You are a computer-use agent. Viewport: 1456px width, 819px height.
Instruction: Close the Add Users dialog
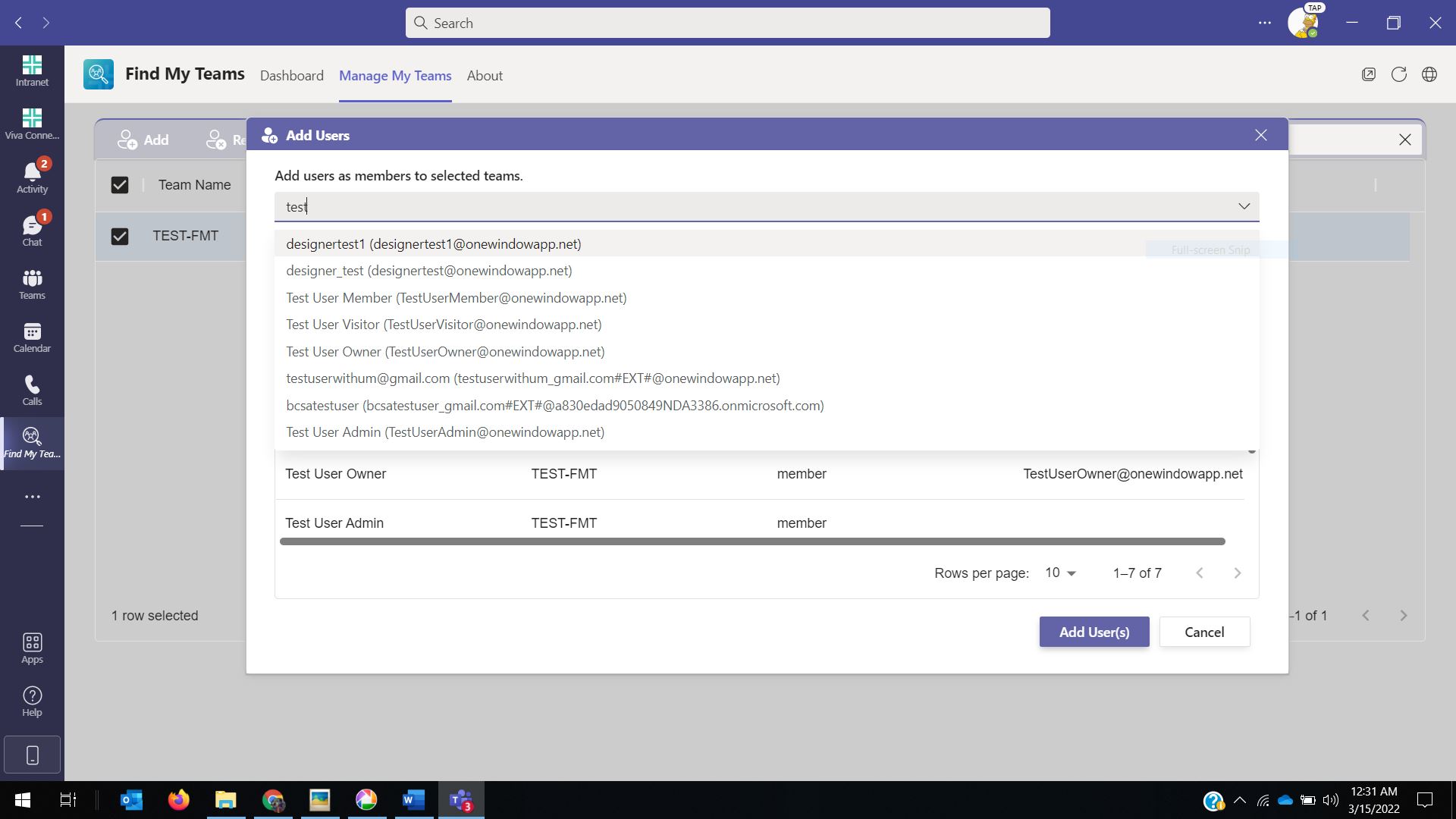point(1261,135)
